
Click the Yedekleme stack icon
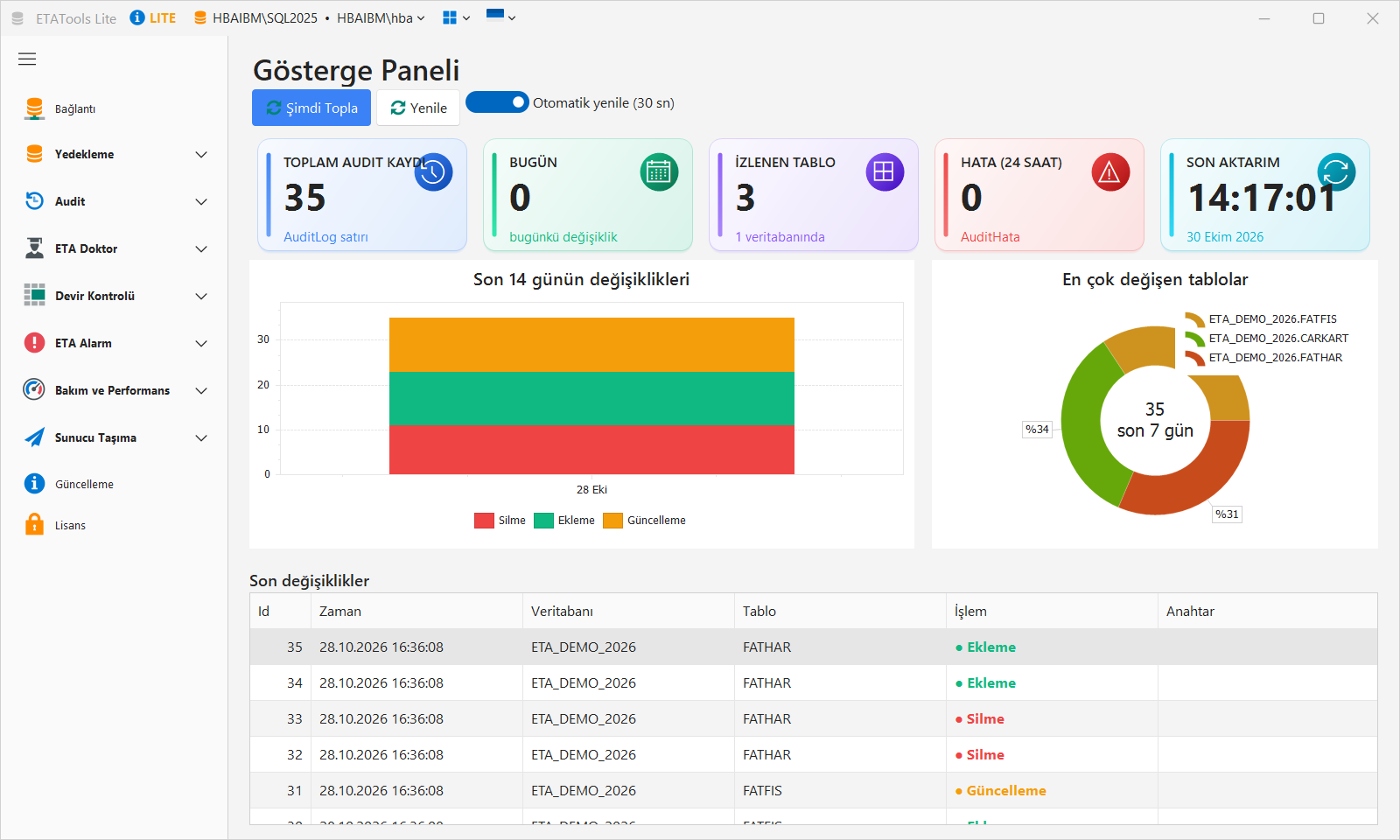click(x=34, y=154)
